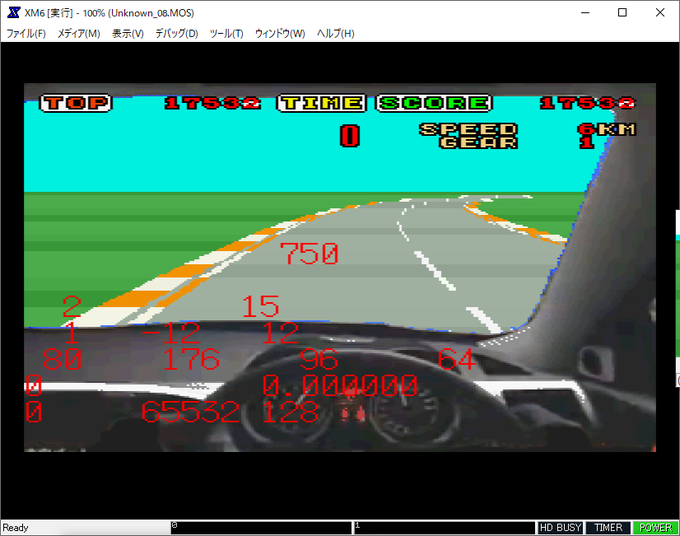The image size is (680, 536).
Task: Click floppy drive 0 status field
Action: tap(261, 527)
